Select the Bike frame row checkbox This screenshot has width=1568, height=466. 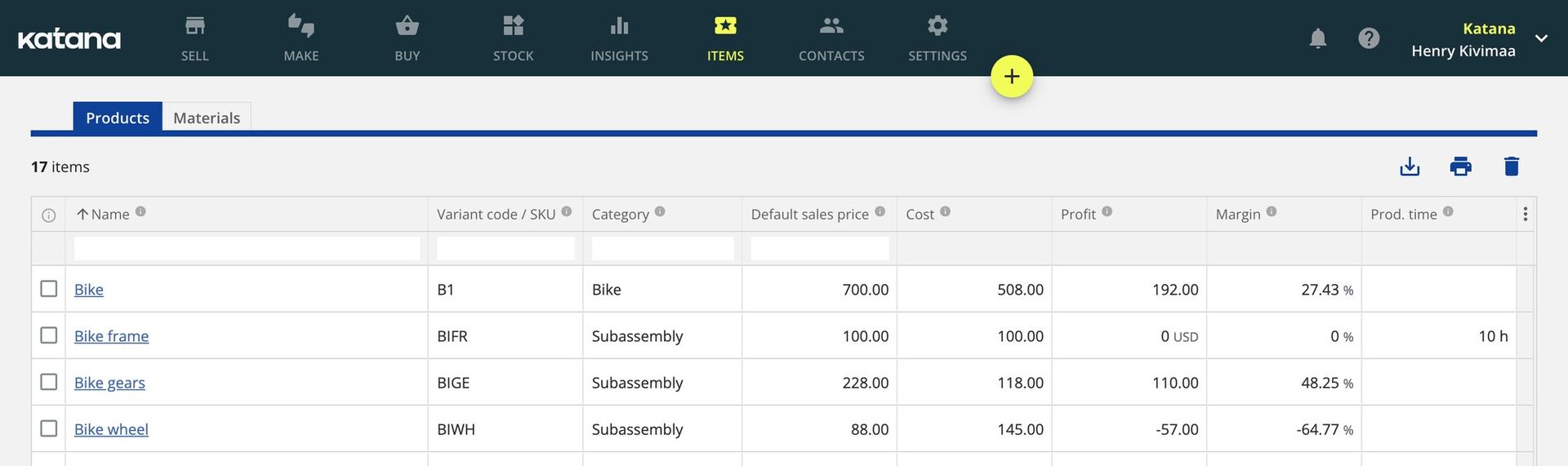coord(49,335)
